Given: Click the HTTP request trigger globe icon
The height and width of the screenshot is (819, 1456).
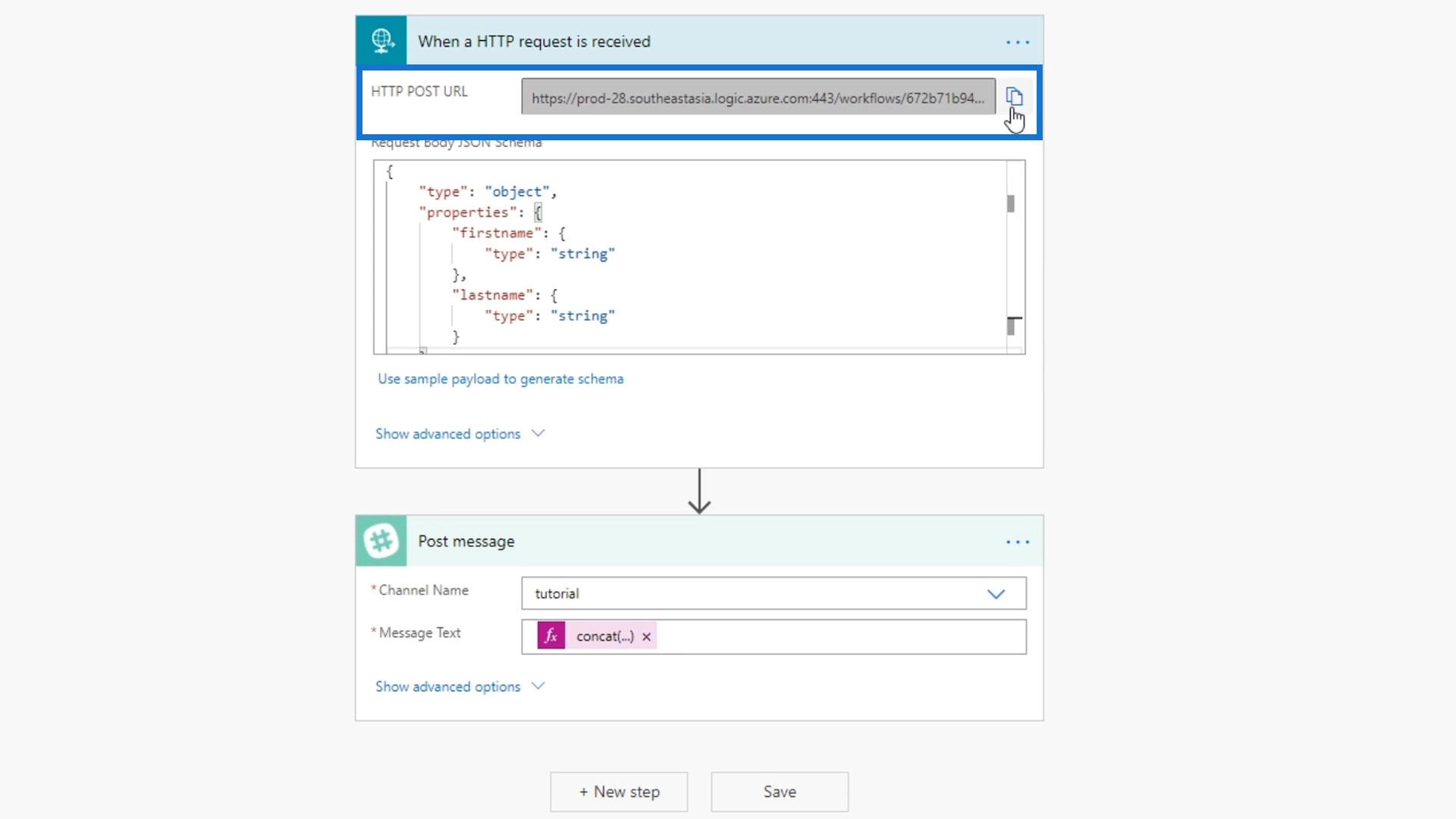Looking at the screenshot, I should point(381,41).
